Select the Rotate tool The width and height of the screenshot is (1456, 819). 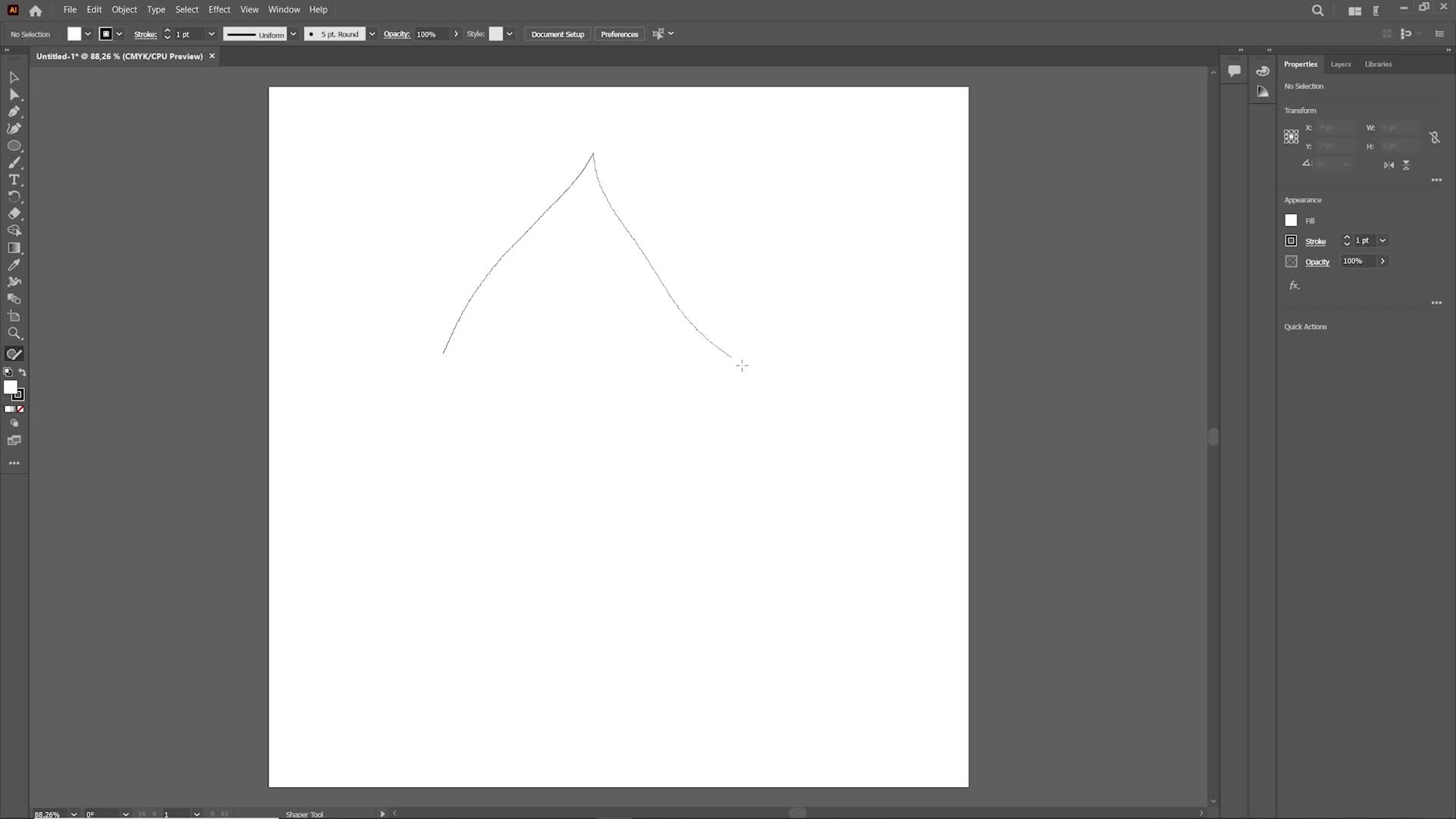(14, 196)
